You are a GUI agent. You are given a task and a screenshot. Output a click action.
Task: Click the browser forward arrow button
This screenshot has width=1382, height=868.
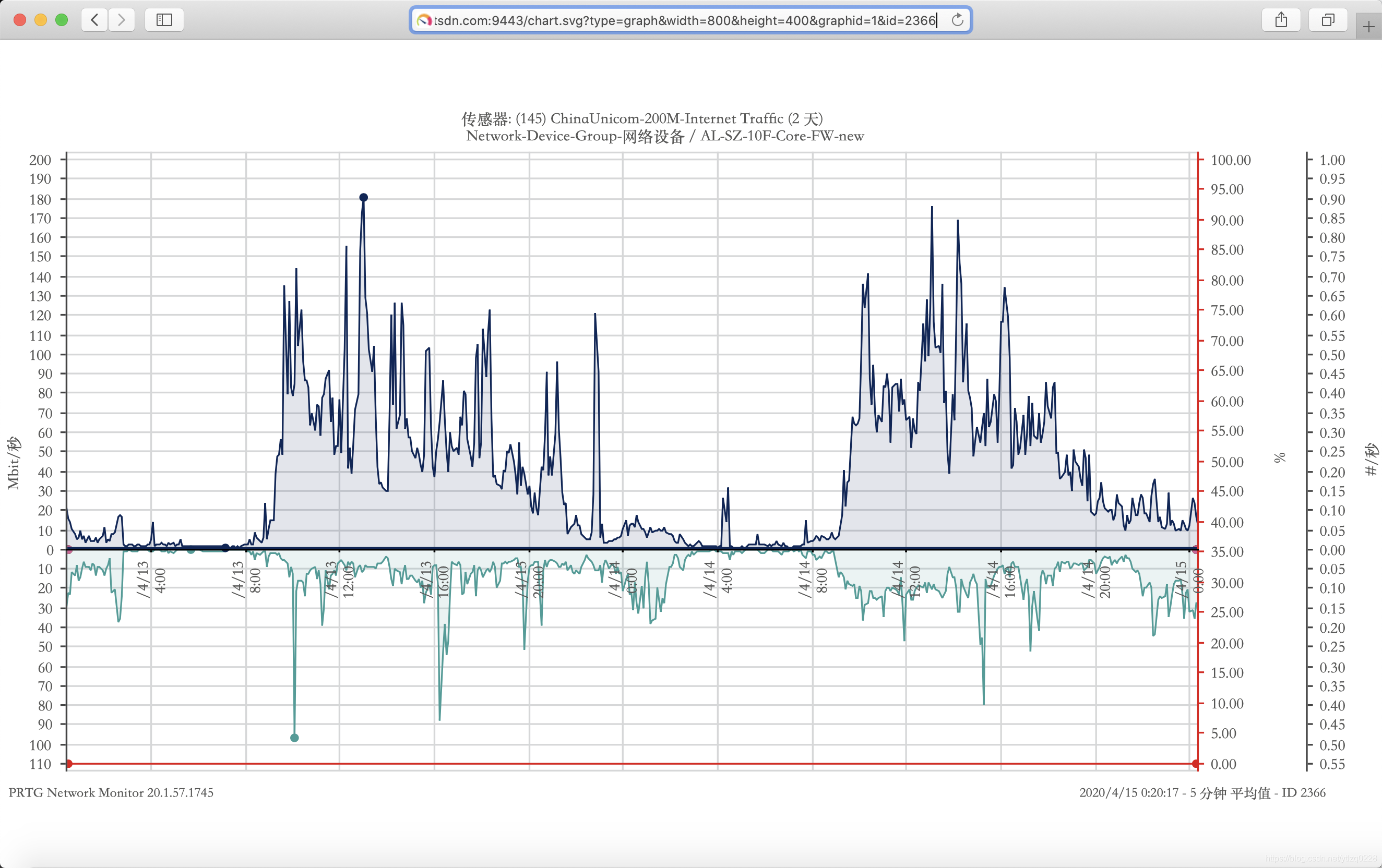pos(121,20)
